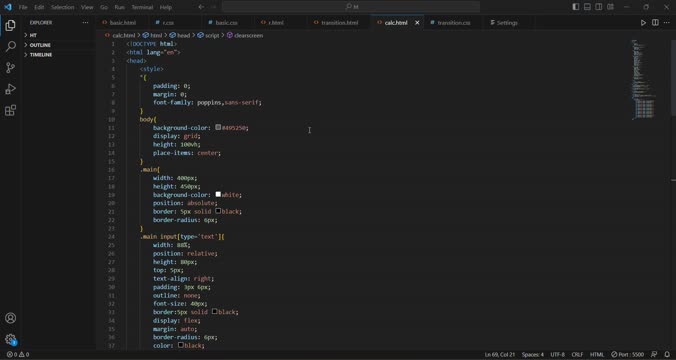This screenshot has width=676, height=360.
Task: Open the Run menu
Action: click(120, 7)
